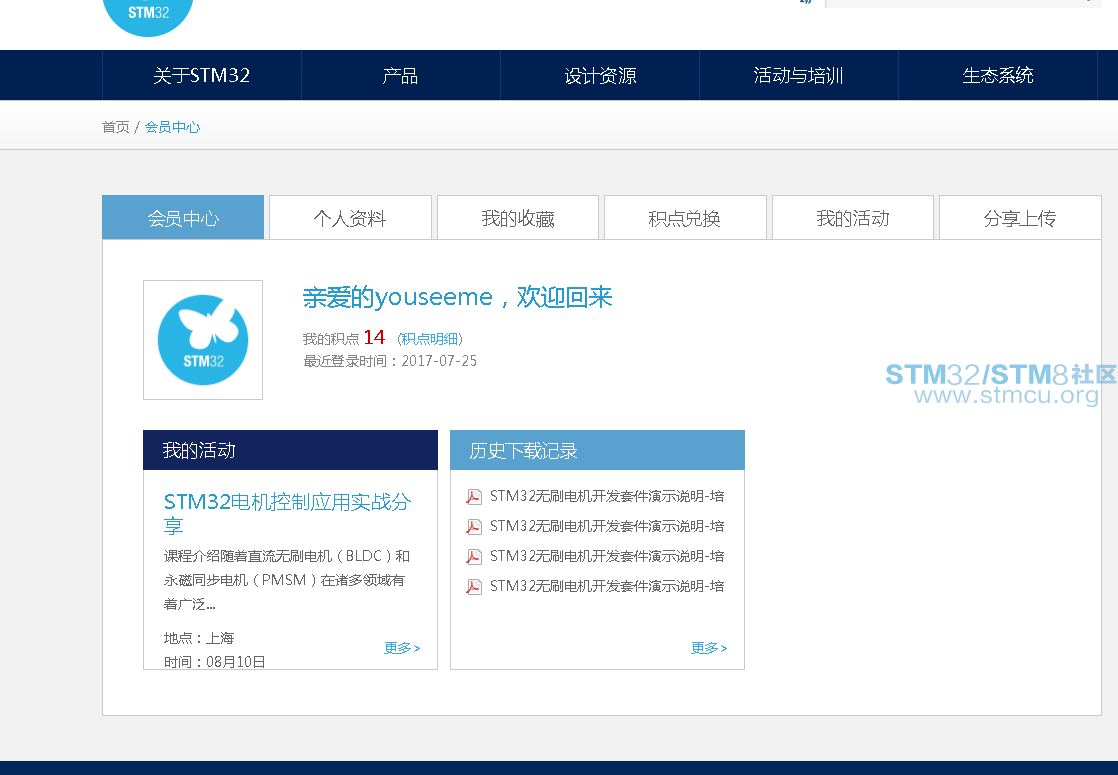1118x775 pixels.
Task: Select the 积点兑换 tab
Action: [685, 218]
